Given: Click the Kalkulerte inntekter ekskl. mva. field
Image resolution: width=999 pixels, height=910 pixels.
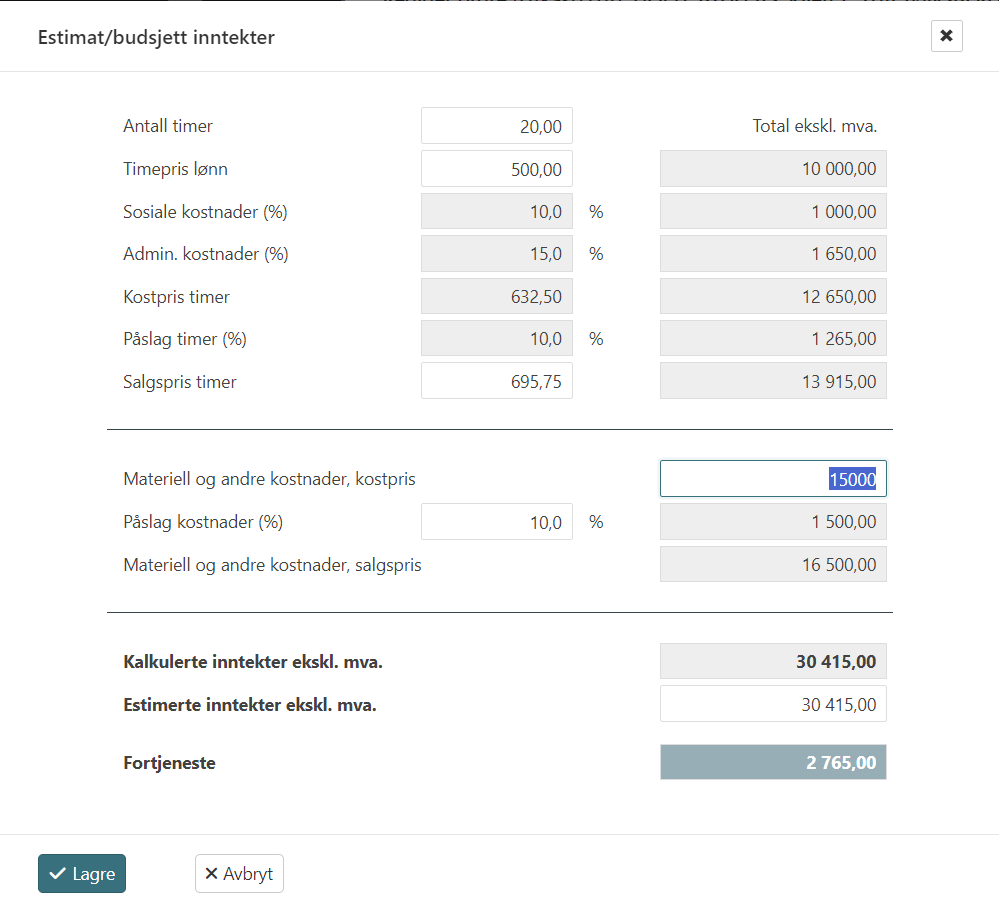Looking at the screenshot, I should [773, 661].
